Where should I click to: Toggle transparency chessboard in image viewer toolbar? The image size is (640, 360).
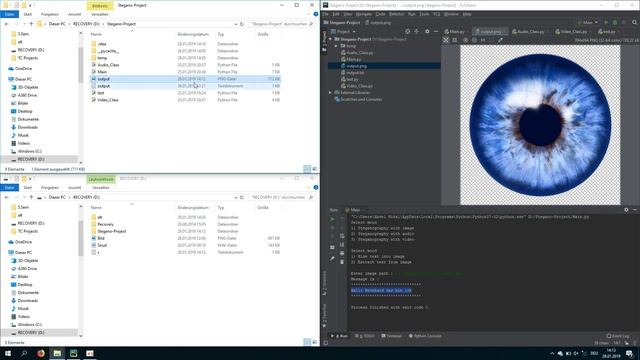(446, 40)
